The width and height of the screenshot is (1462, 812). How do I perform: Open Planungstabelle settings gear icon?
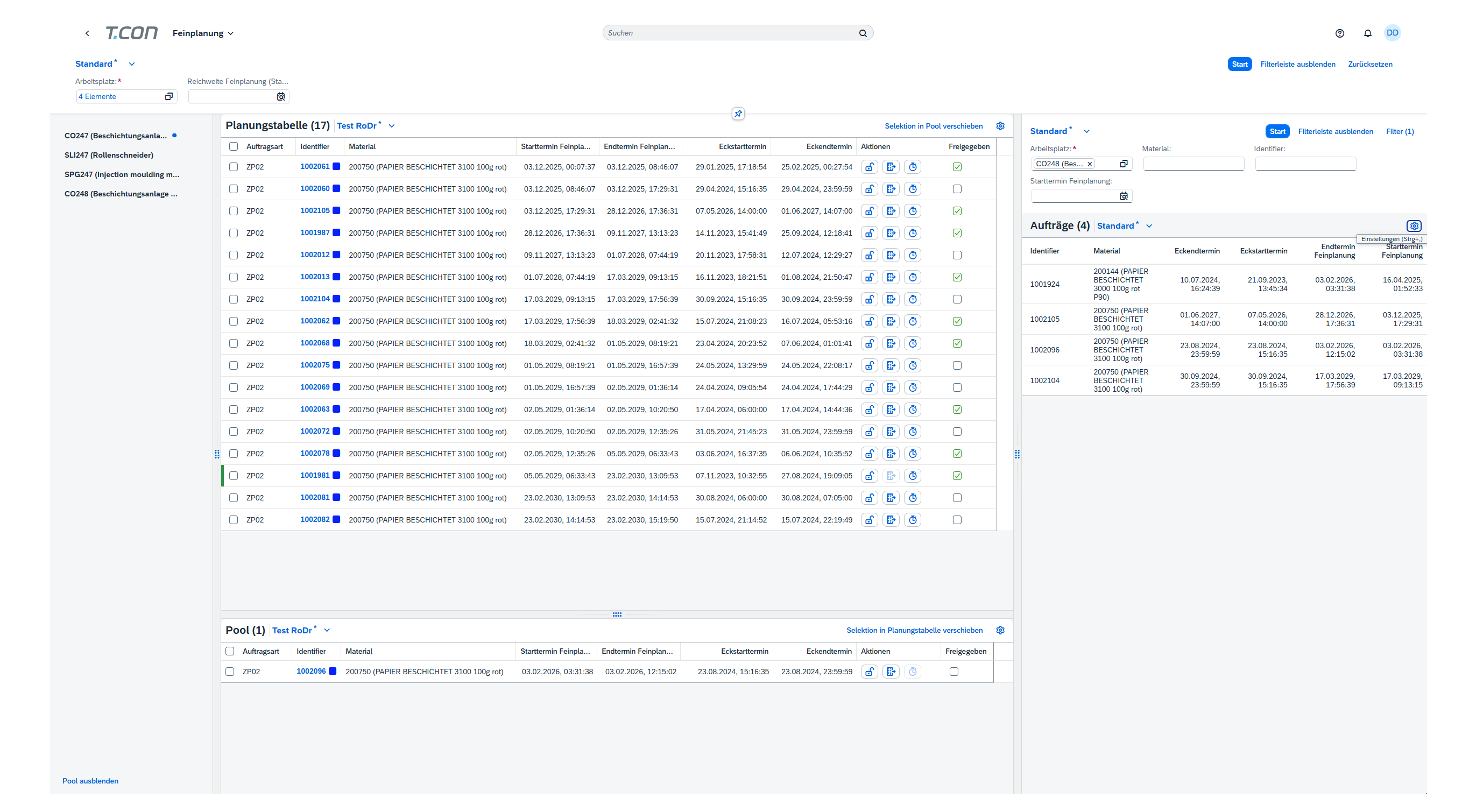[1000, 126]
